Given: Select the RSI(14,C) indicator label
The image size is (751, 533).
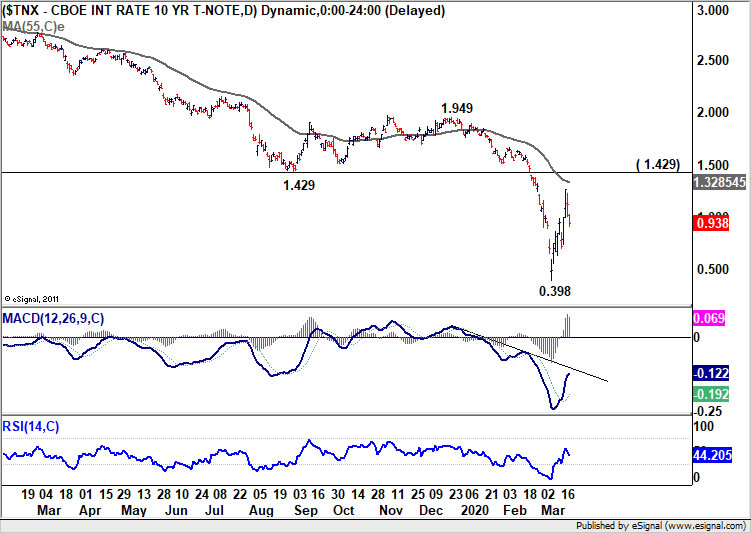Looking at the screenshot, I should [31, 426].
